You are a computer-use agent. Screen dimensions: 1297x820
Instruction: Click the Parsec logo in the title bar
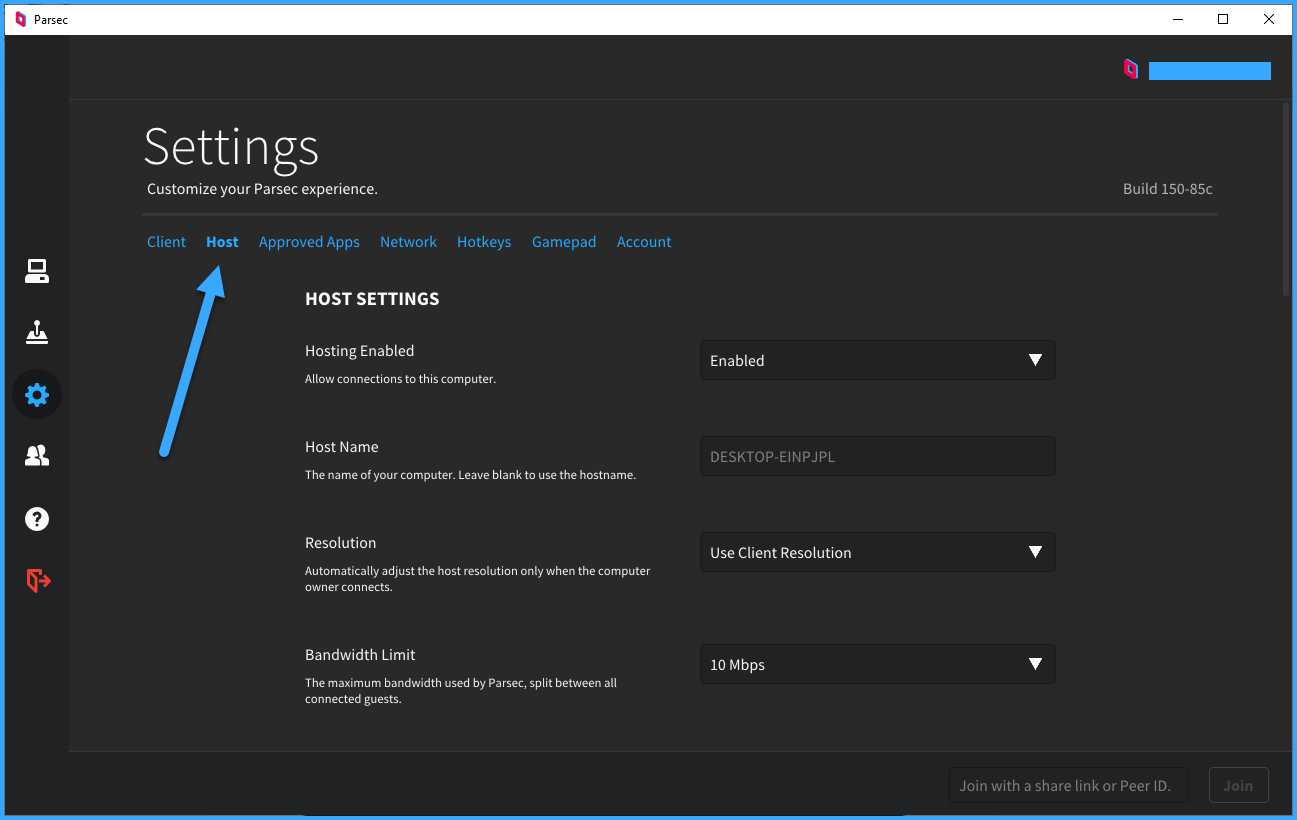(x=20, y=19)
